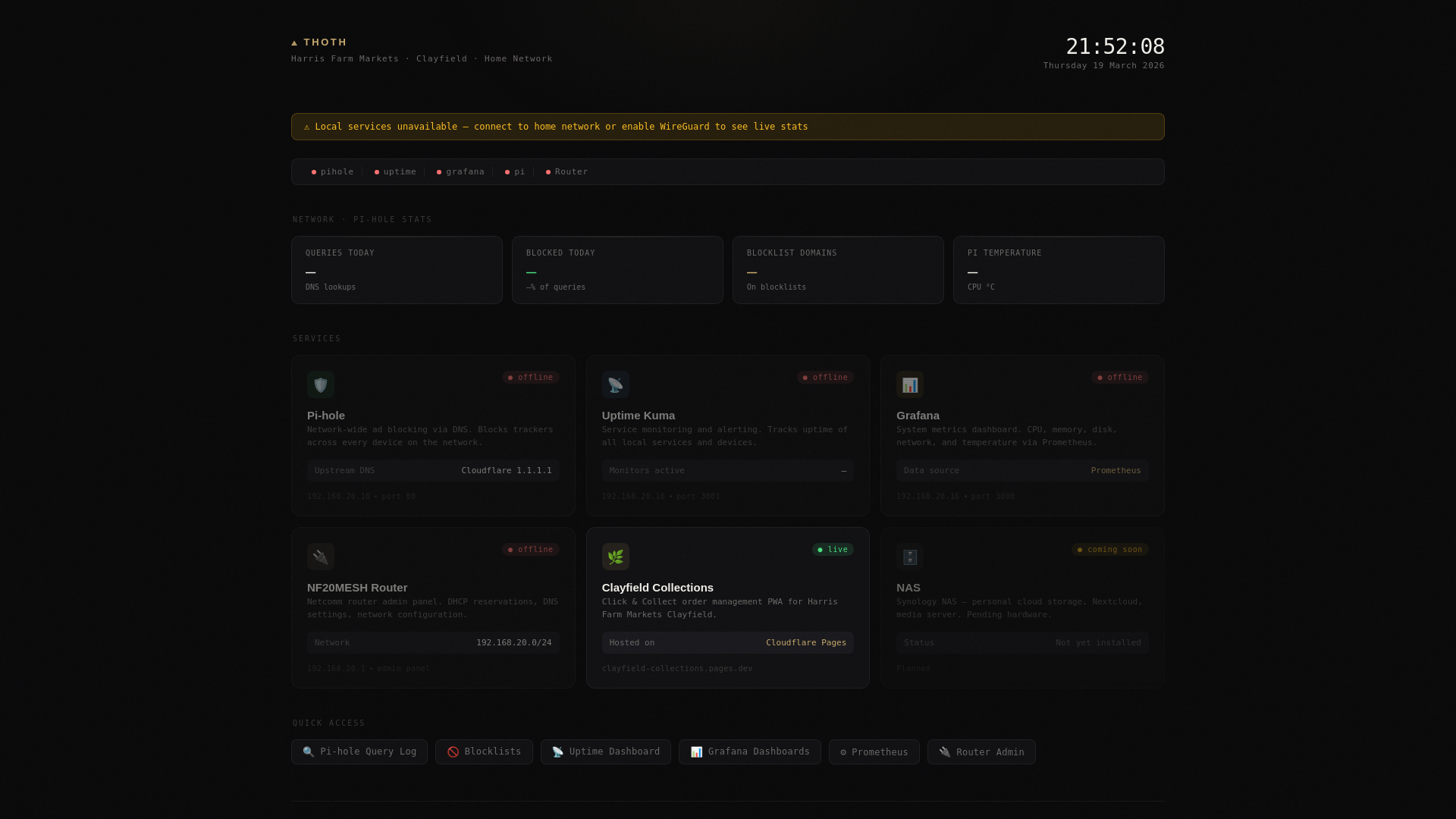Click the Pi-hole shield icon
1456x819 pixels.
321,384
